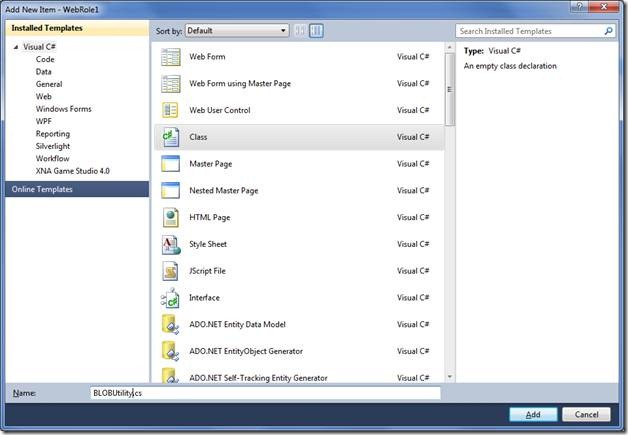Select the ADO.NET Entity Data Model icon
This screenshot has height=435, width=628.
(x=170, y=324)
